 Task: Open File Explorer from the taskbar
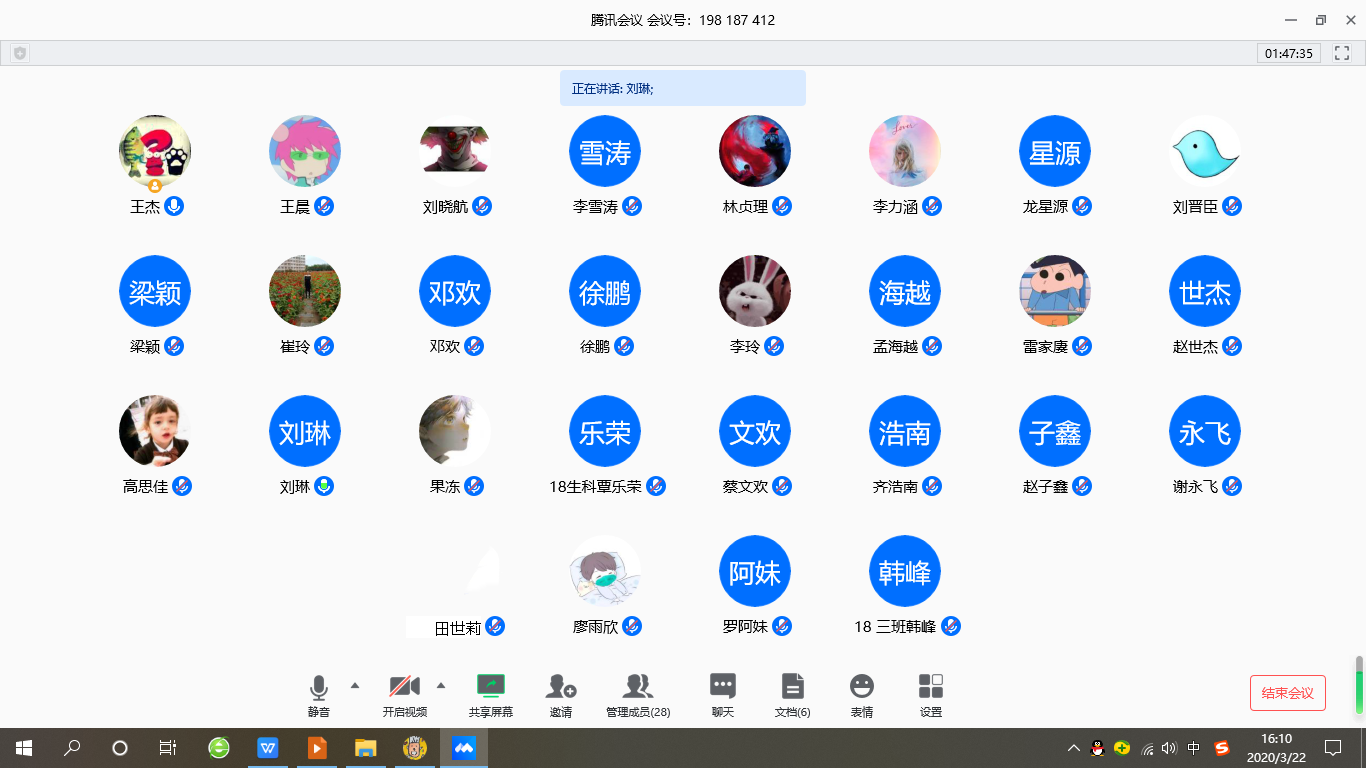click(x=365, y=747)
